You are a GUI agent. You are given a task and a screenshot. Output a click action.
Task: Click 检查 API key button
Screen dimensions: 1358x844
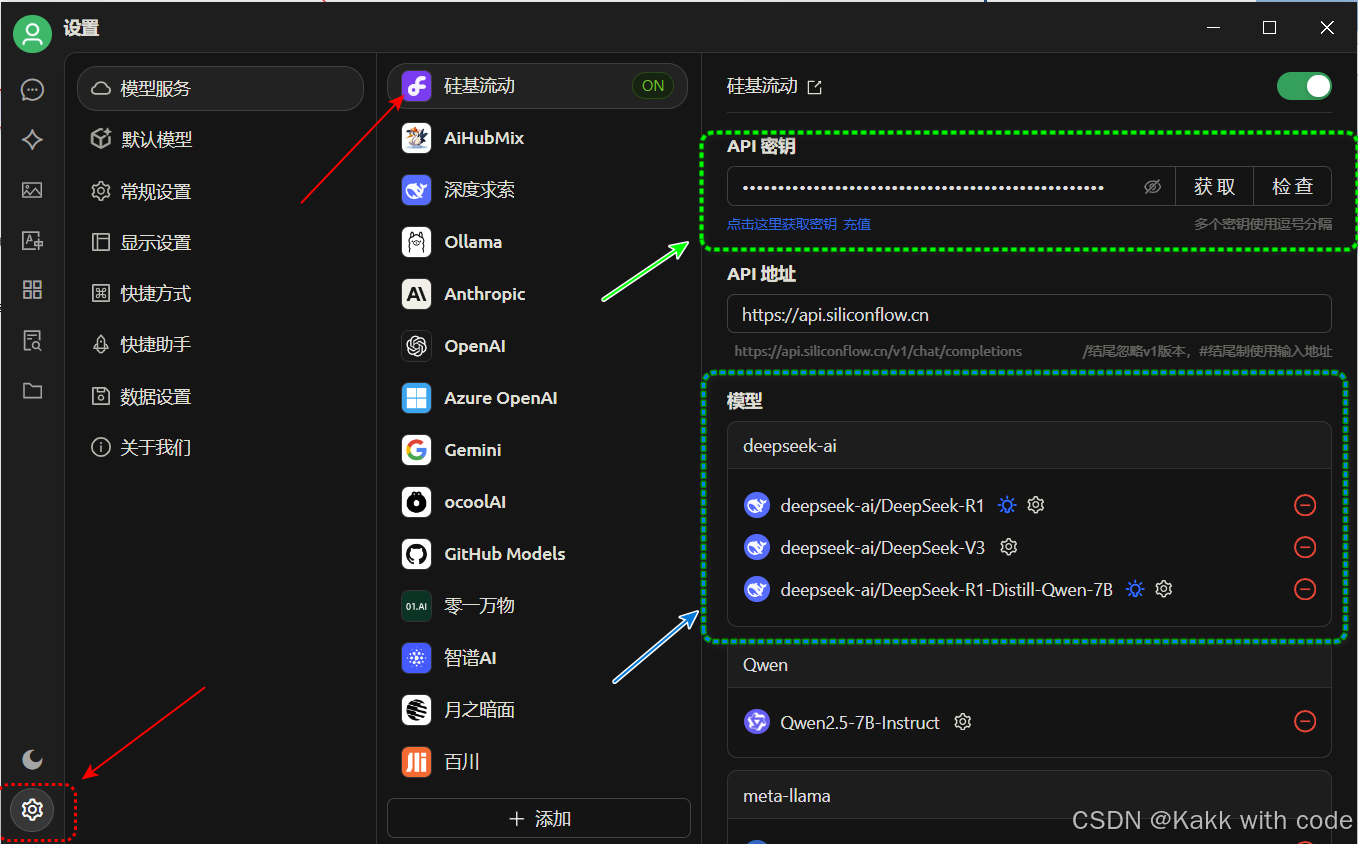pos(1292,186)
